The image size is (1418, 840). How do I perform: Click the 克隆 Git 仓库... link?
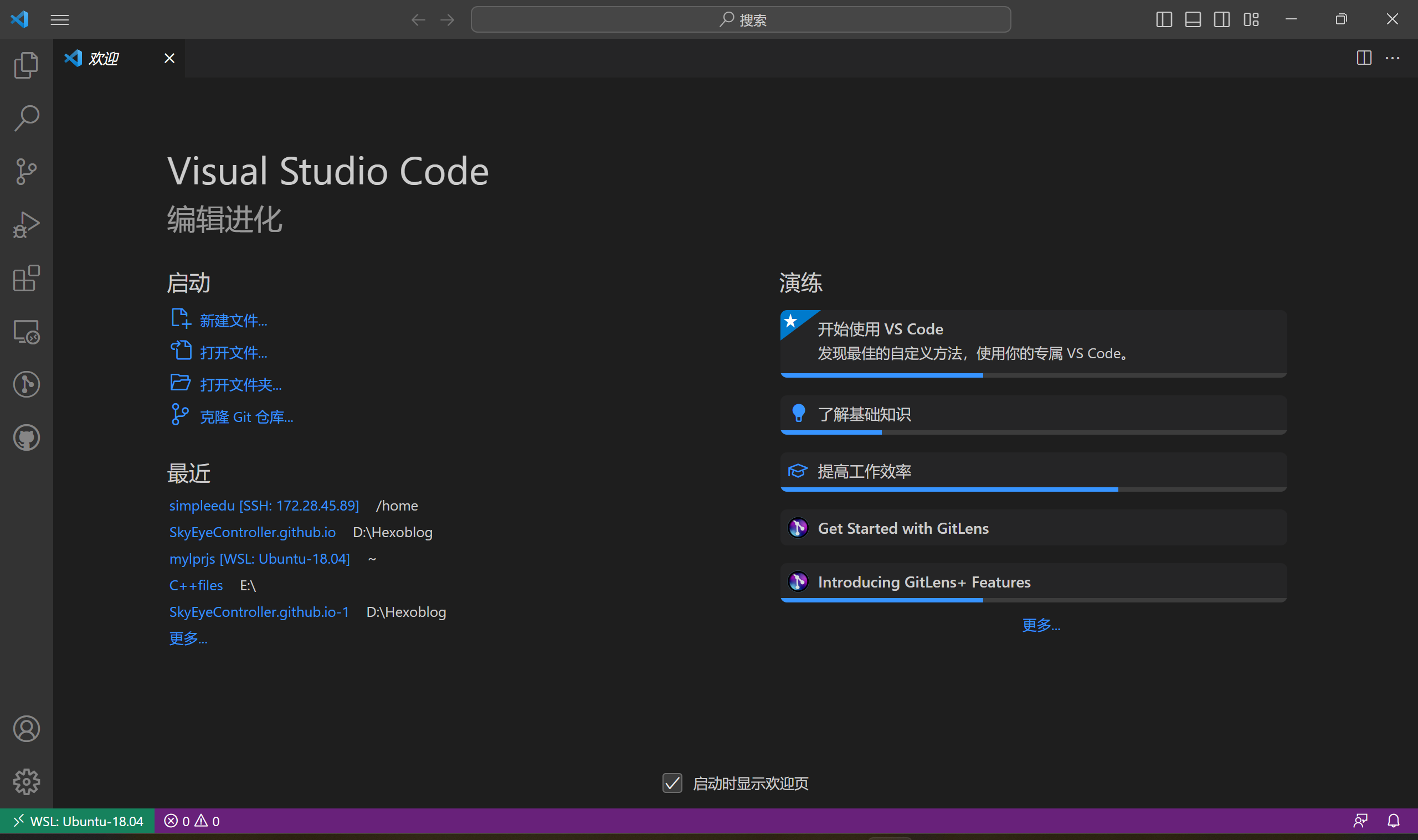246,417
